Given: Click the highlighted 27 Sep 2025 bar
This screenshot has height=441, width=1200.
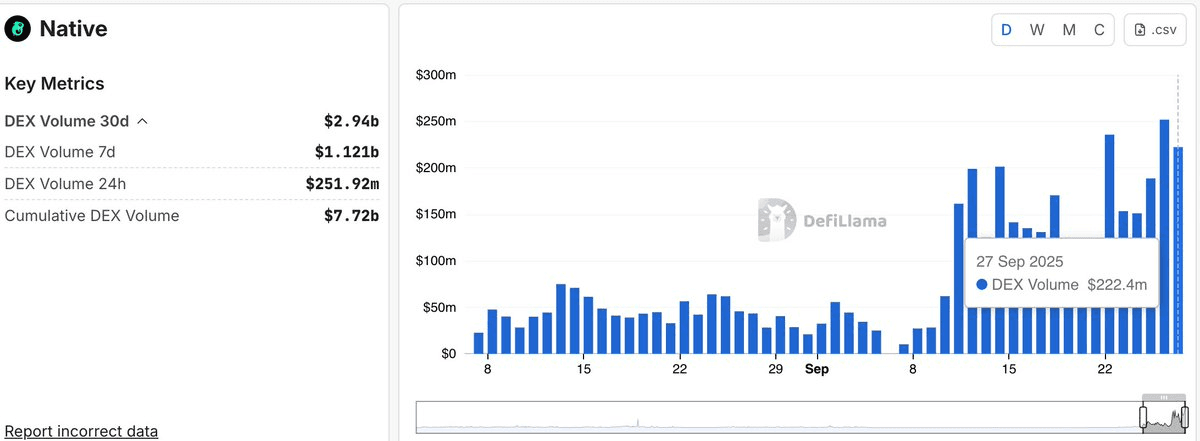Looking at the screenshot, I should click(x=1178, y=250).
